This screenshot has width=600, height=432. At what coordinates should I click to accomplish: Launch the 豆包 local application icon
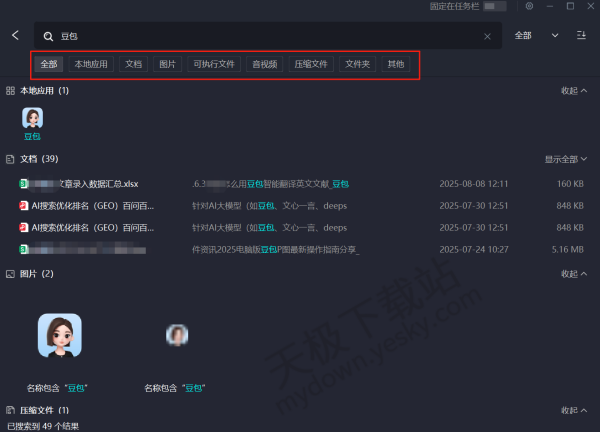tap(32, 119)
